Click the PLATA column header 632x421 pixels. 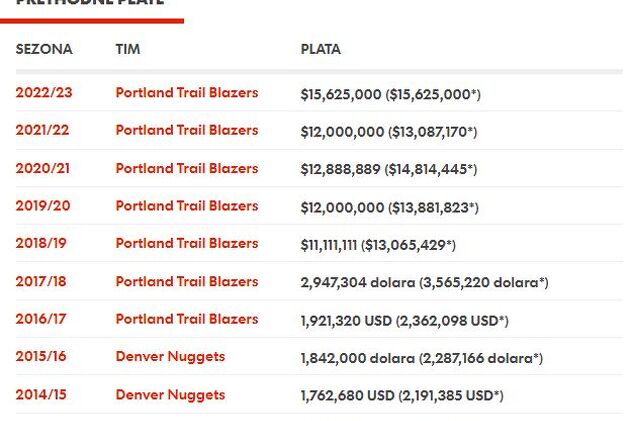(x=320, y=49)
